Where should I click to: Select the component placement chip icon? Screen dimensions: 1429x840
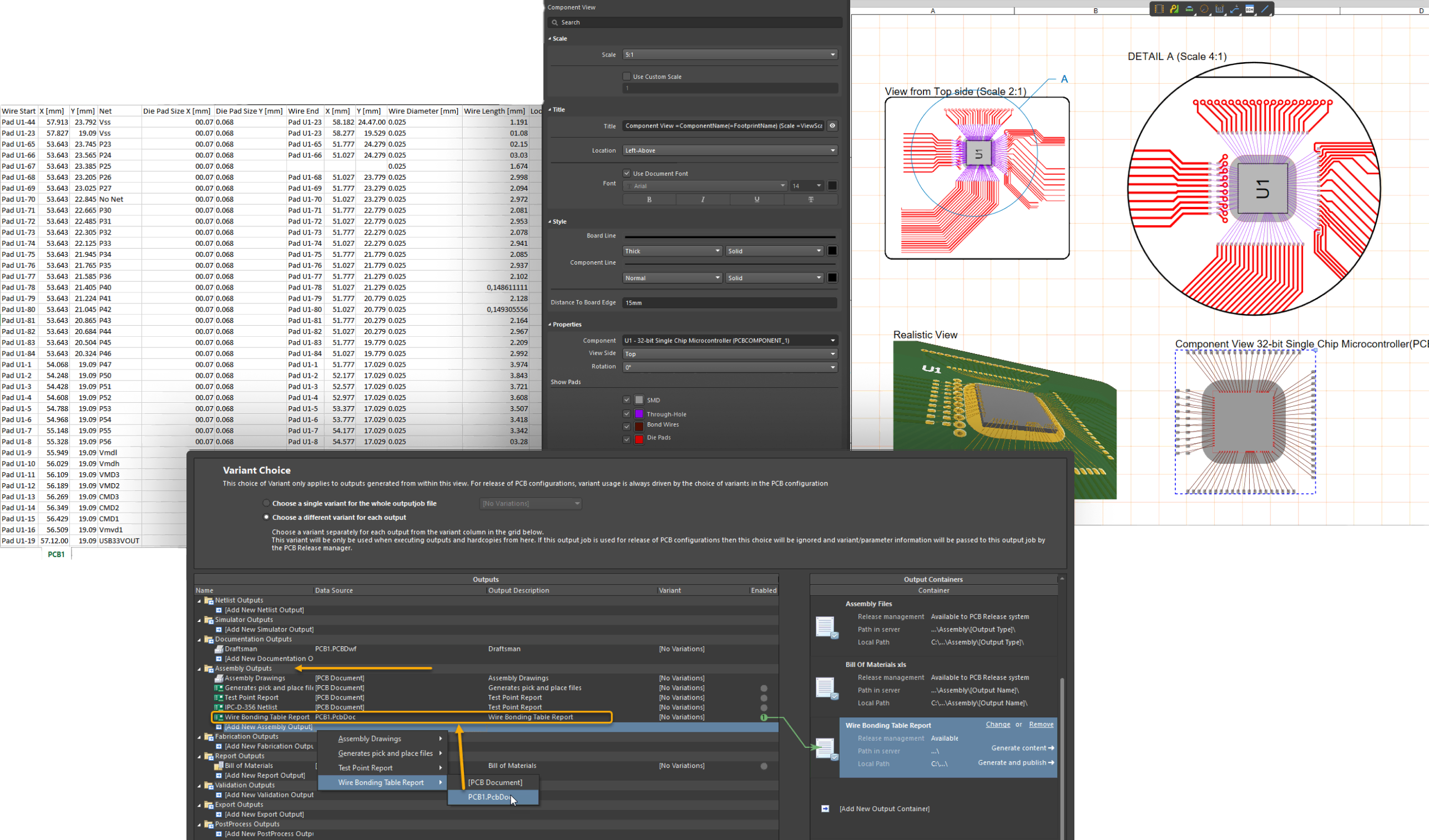pyautogui.click(x=1159, y=9)
